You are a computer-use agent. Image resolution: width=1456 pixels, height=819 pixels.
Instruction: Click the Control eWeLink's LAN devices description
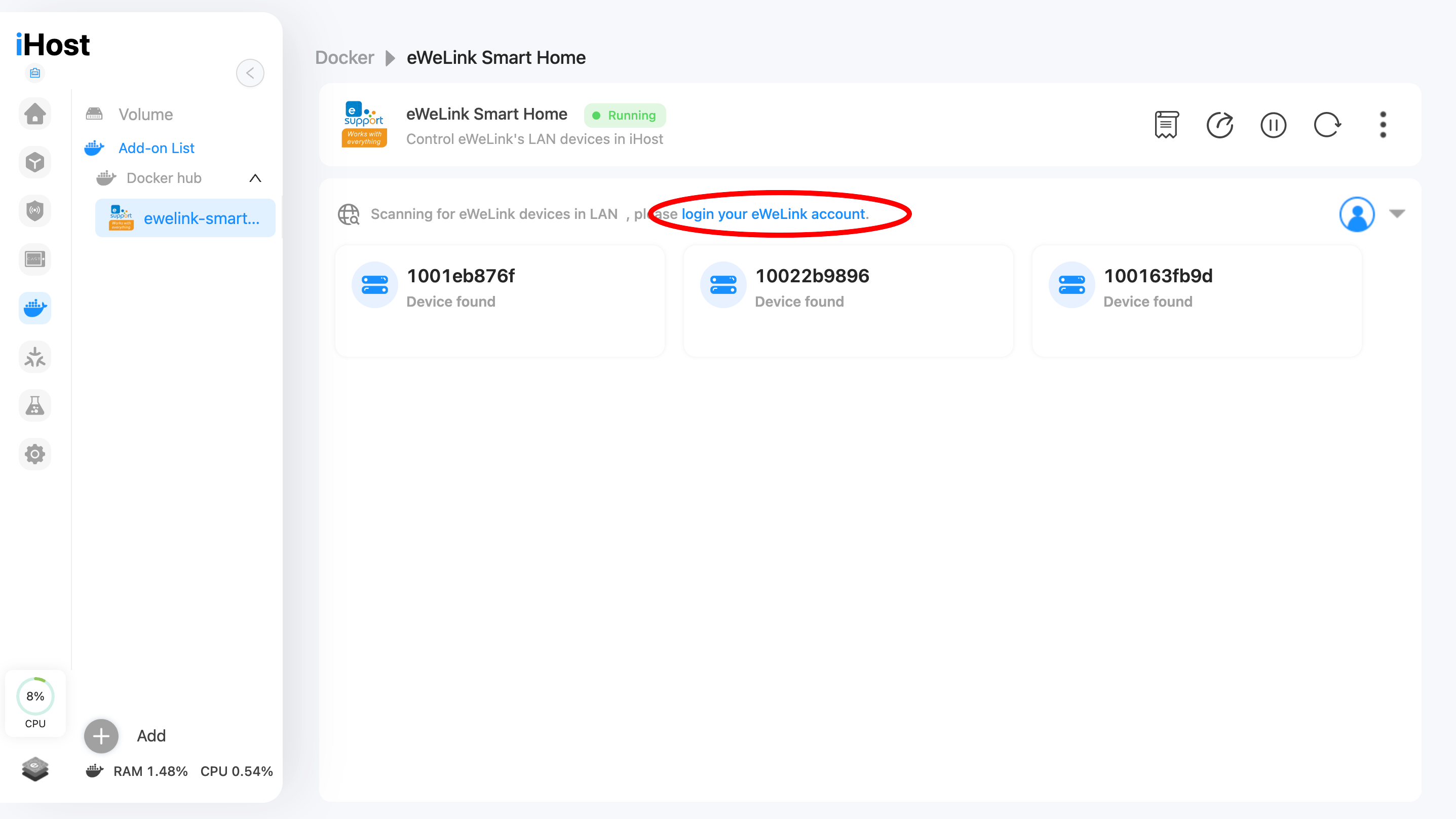tap(534, 139)
